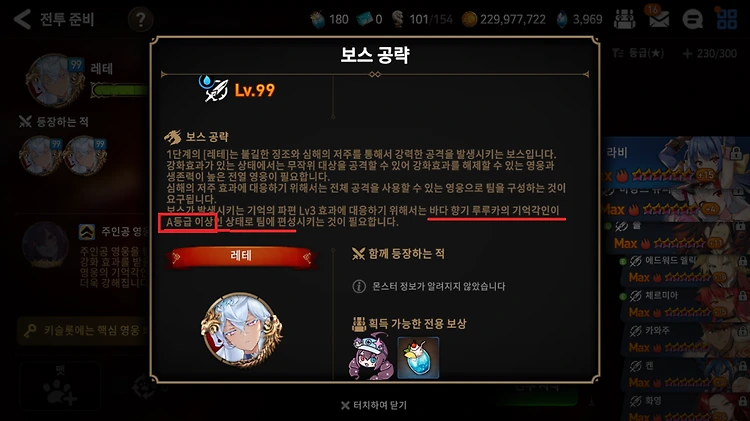Expand hero capacity with plus 230/300
The image size is (750, 421).
pos(710,54)
